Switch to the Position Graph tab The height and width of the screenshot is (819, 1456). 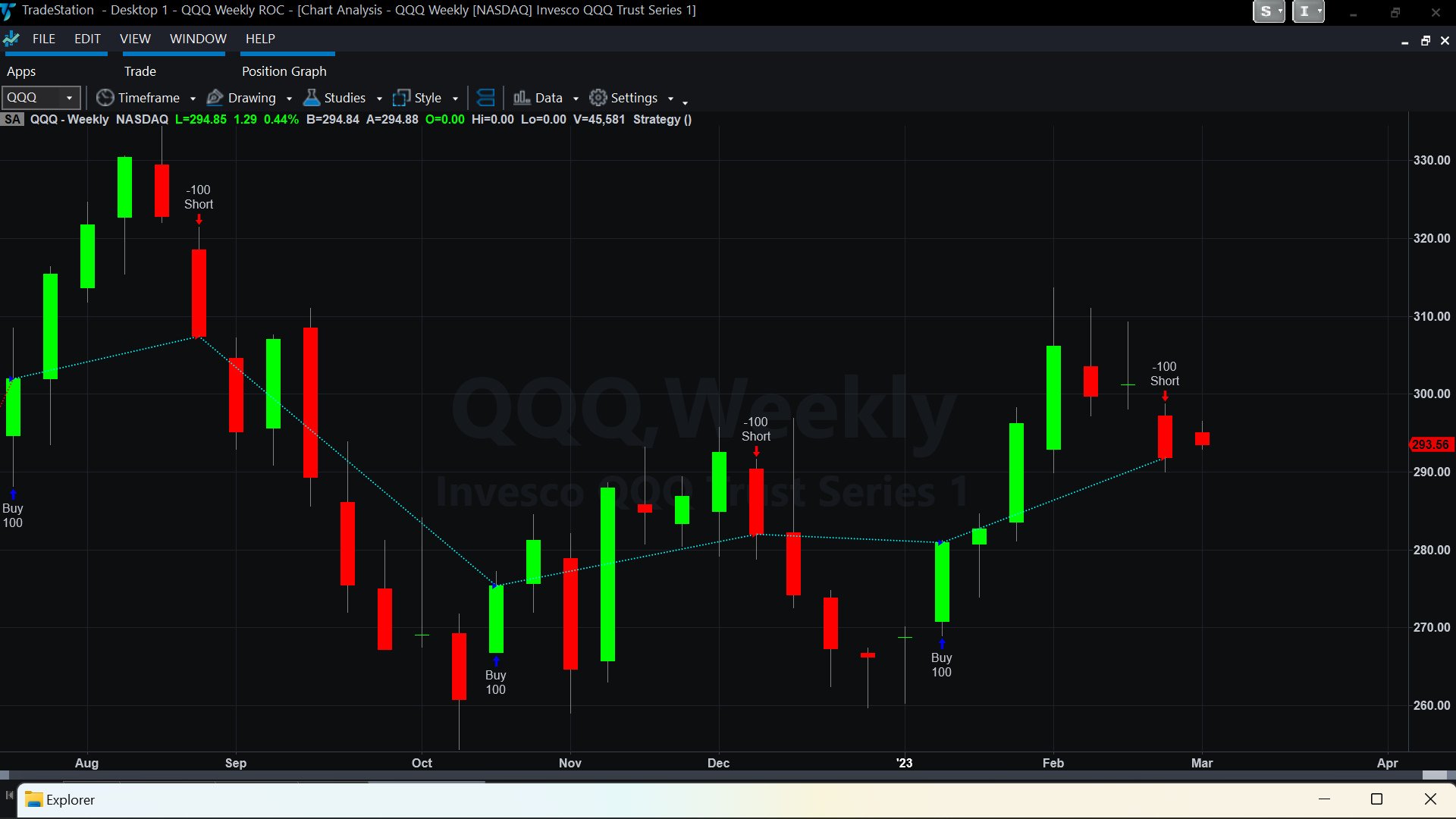click(284, 71)
